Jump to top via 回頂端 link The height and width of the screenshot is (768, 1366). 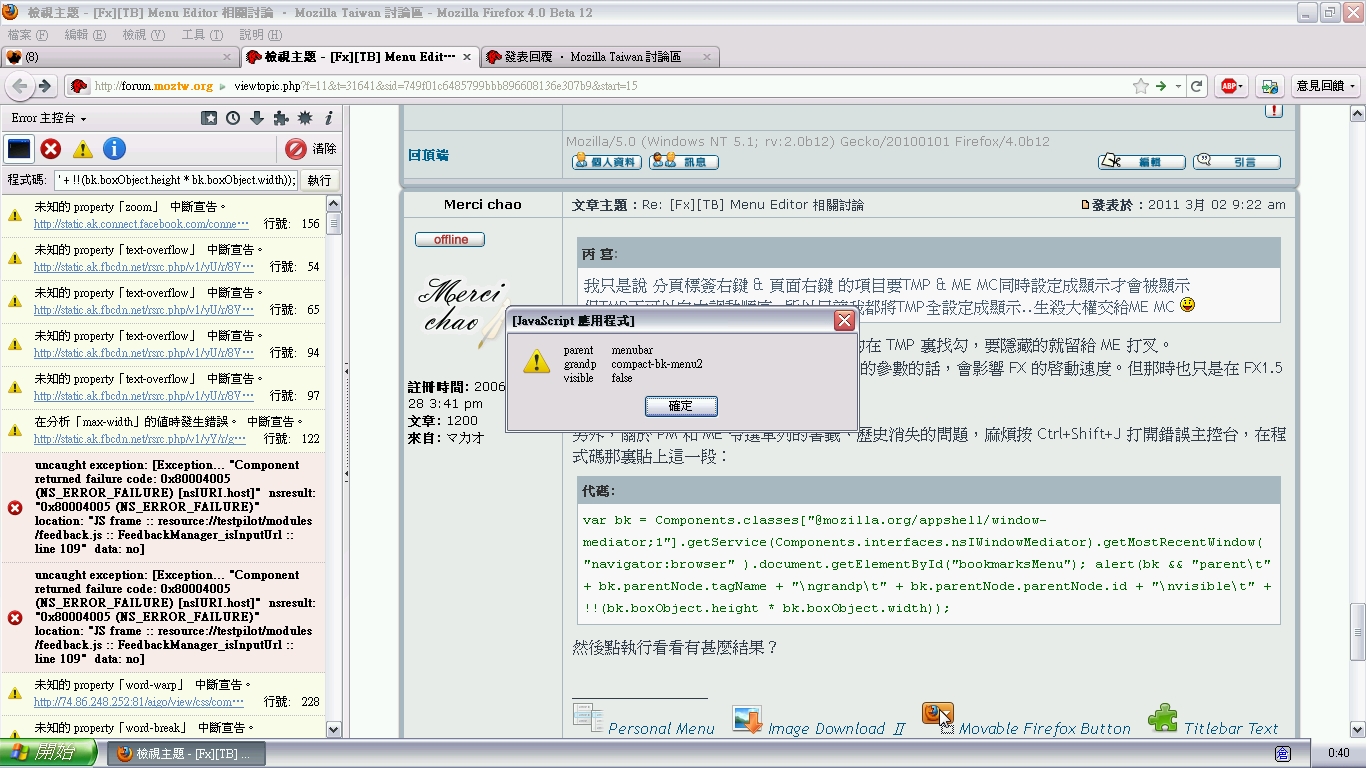(x=428, y=155)
